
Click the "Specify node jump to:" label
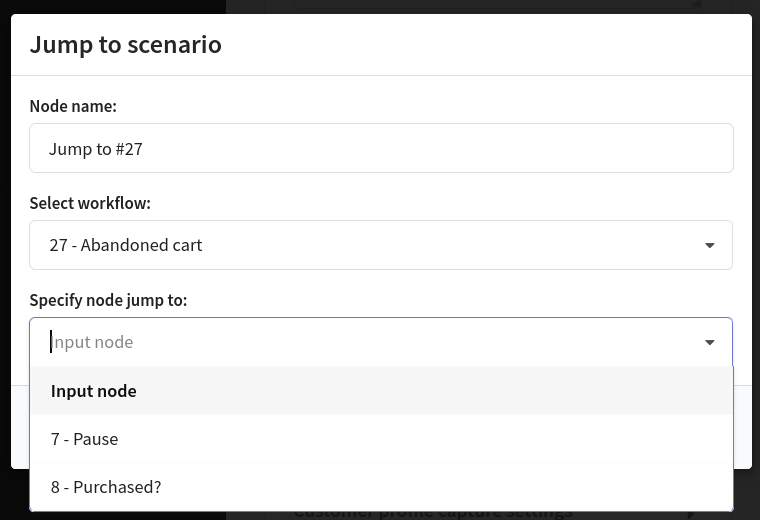[108, 300]
